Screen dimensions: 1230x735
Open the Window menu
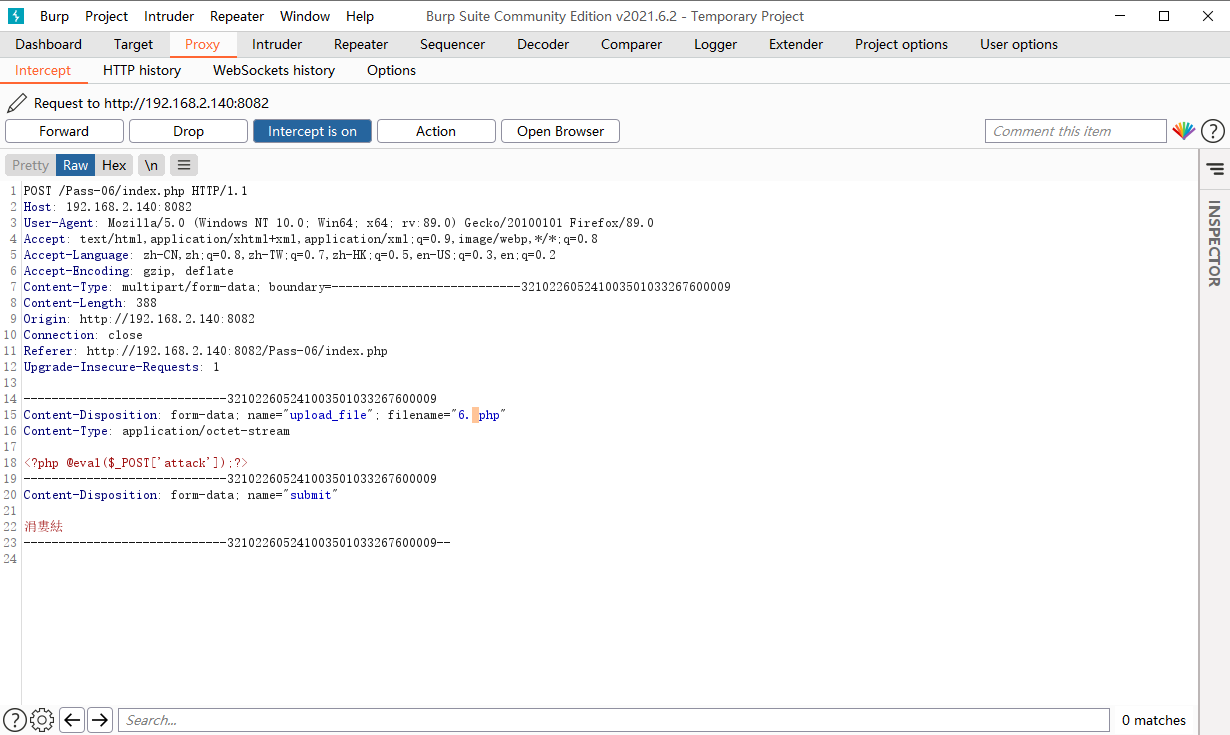(305, 16)
